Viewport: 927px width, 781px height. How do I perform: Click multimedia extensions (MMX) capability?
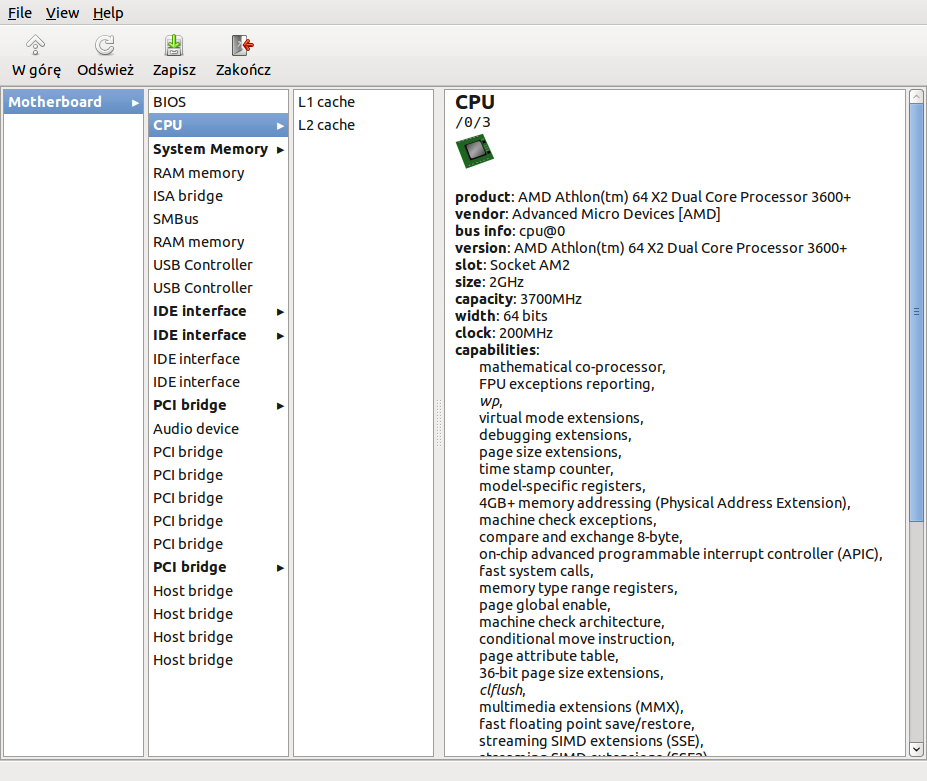(x=581, y=707)
